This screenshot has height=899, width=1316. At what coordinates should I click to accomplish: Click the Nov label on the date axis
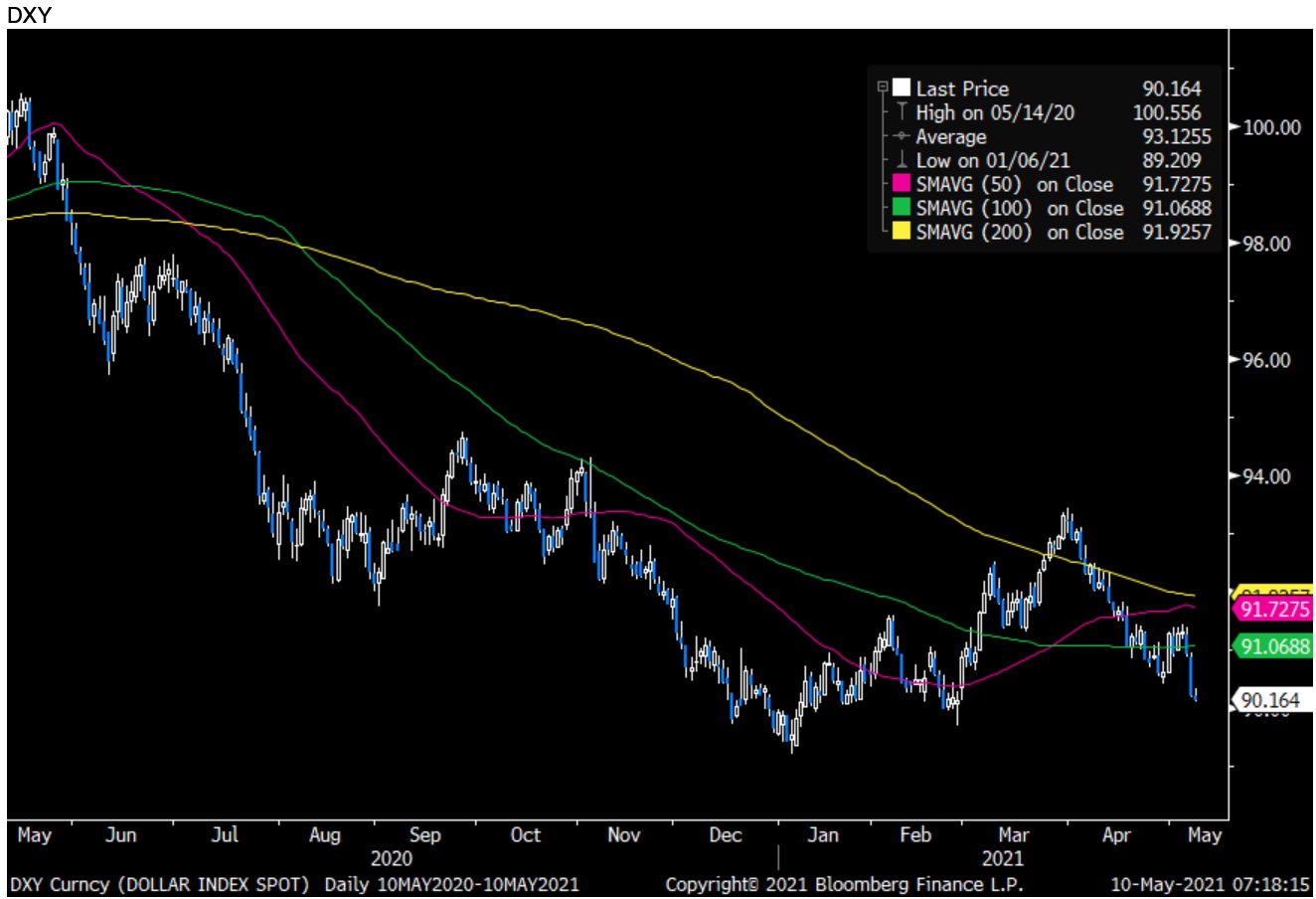[x=623, y=835]
